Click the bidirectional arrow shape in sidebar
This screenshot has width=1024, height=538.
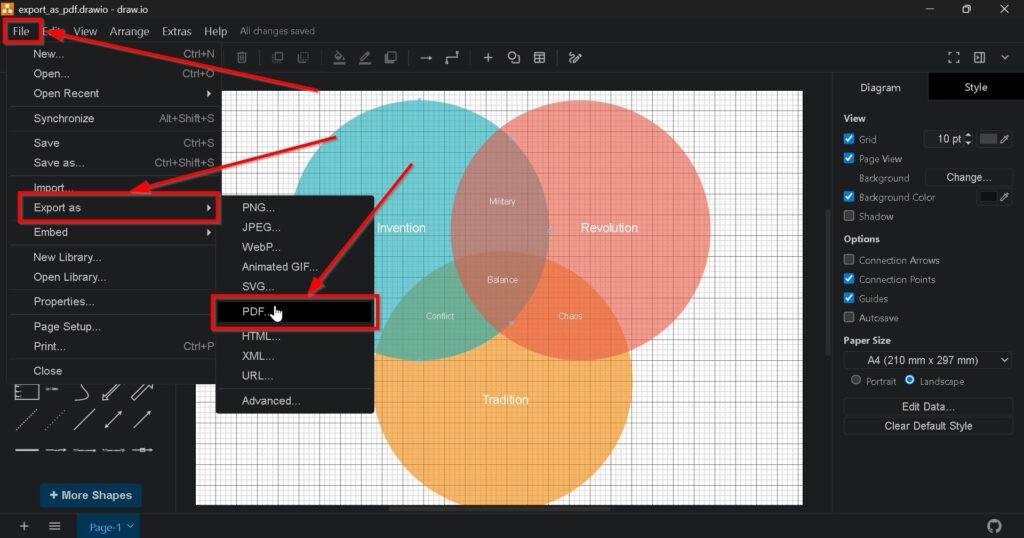click(114, 419)
